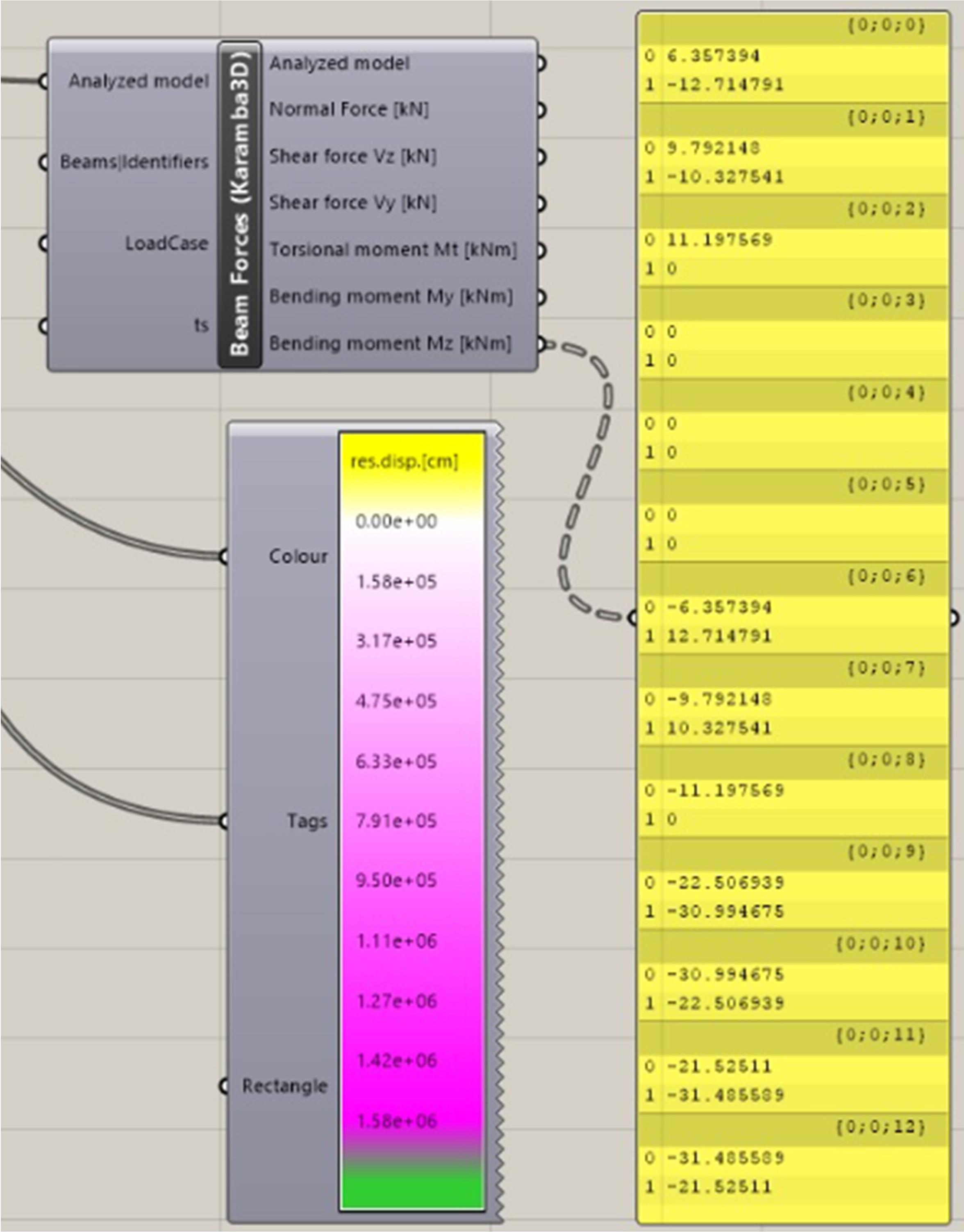Click the Colour input of the legend

[x=298, y=556]
